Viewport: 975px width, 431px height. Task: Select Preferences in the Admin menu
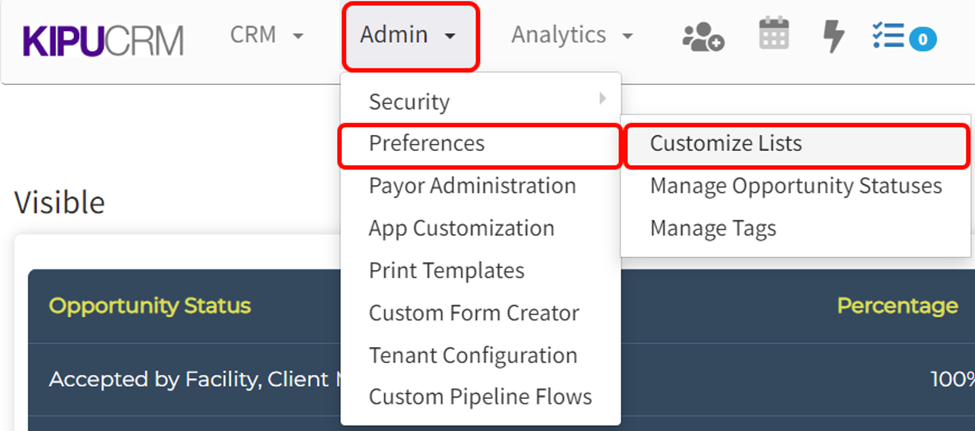[427, 144]
